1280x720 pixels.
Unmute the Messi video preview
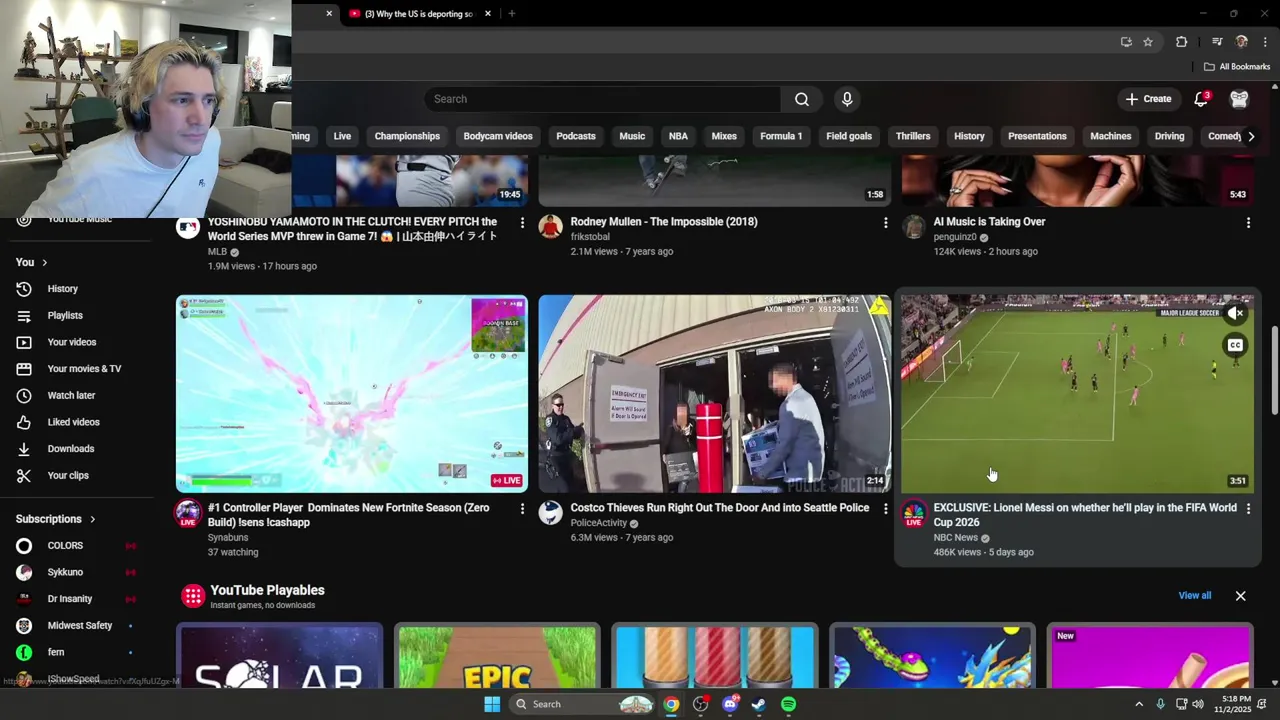pos(1236,313)
